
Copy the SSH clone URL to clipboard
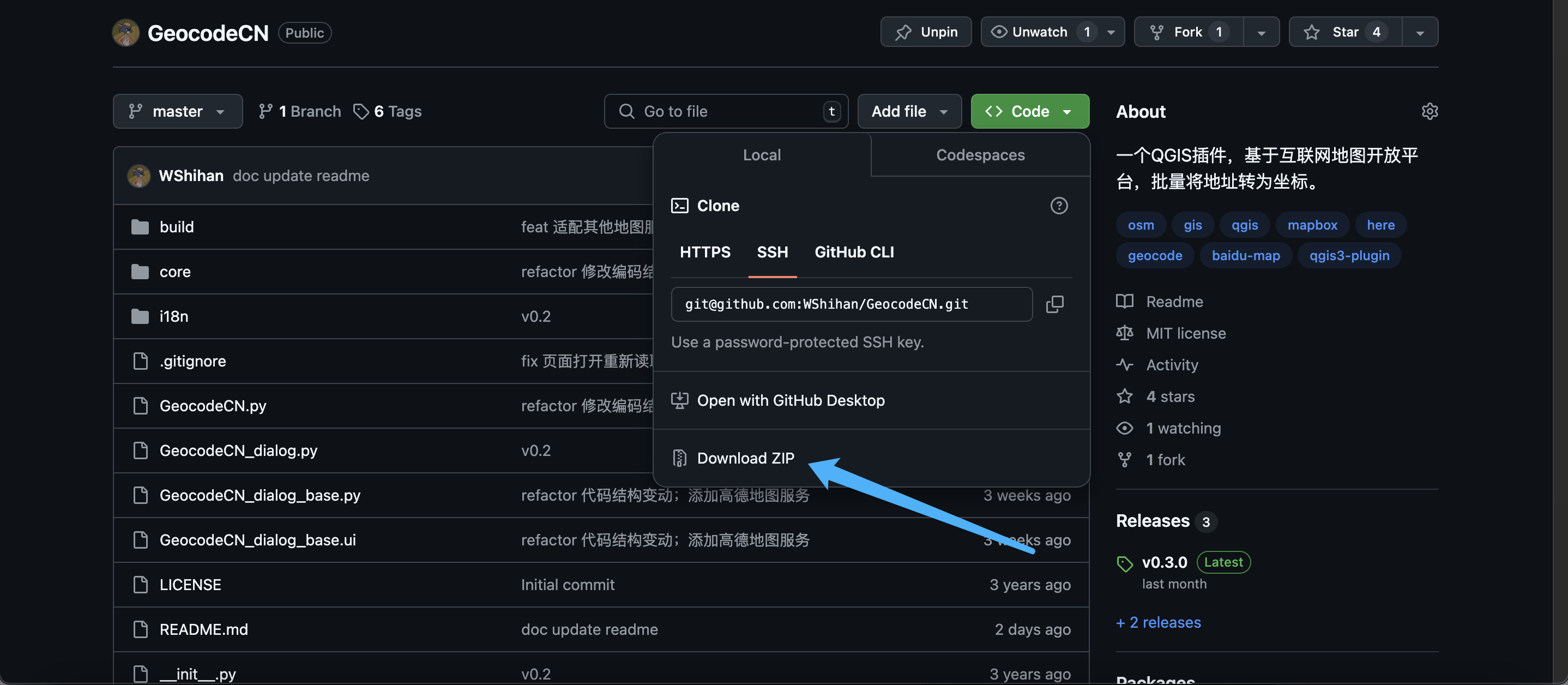click(1054, 304)
